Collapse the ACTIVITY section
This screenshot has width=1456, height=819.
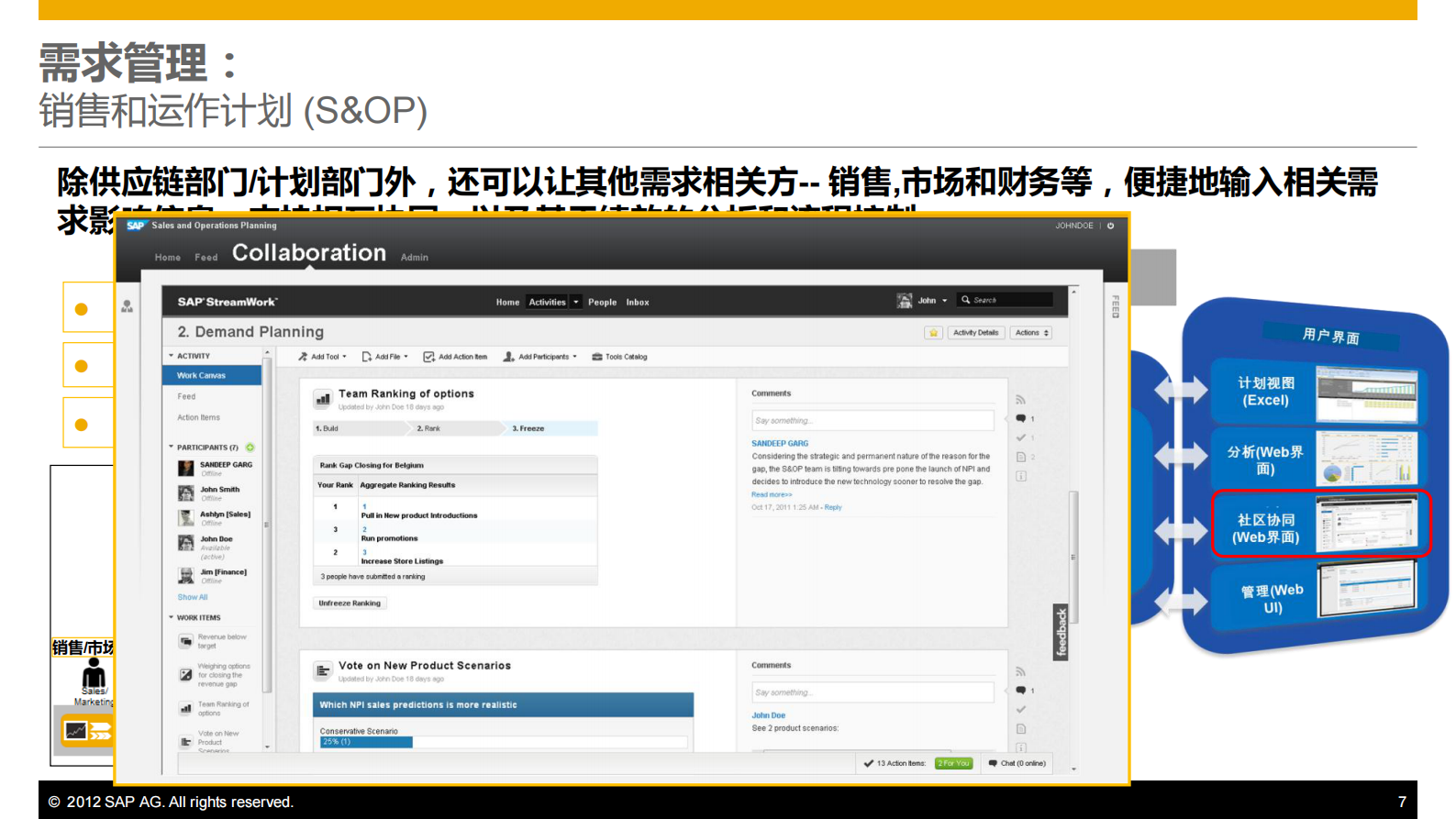[x=171, y=356]
